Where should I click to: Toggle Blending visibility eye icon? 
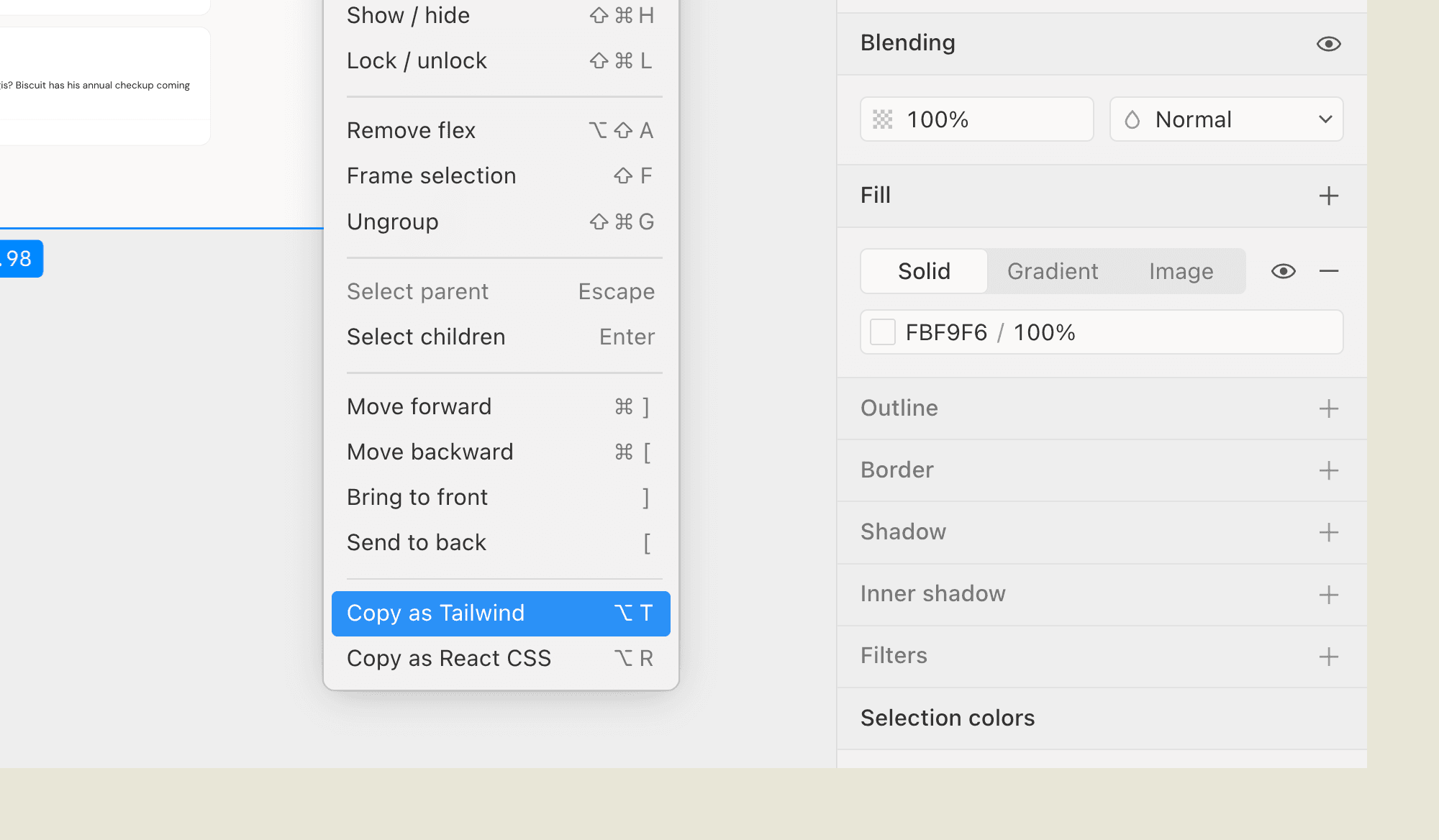[1328, 44]
